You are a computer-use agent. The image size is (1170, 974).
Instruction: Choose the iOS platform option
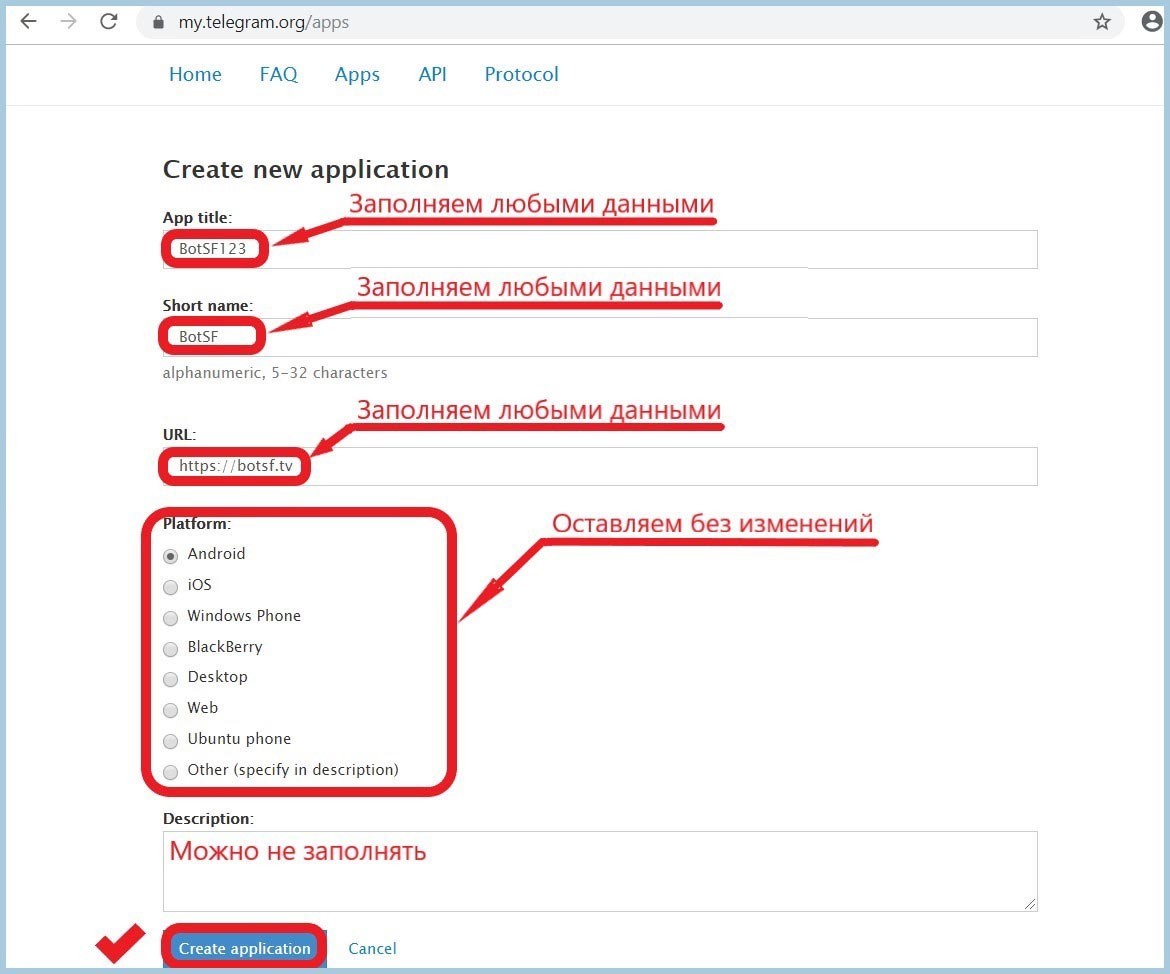pos(171,587)
